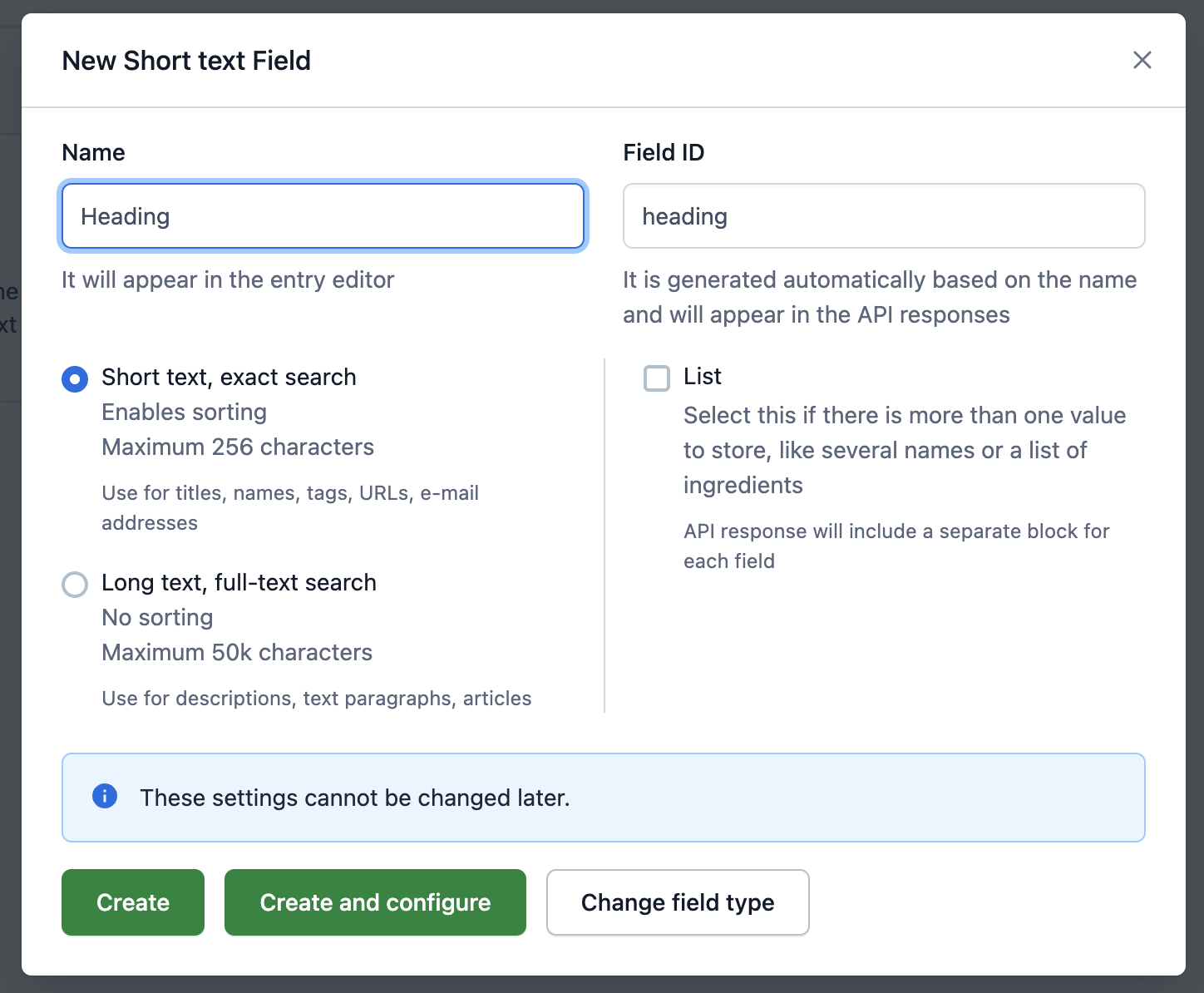This screenshot has width=1204, height=993.
Task: Click the "Name" field label
Action: click(94, 152)
